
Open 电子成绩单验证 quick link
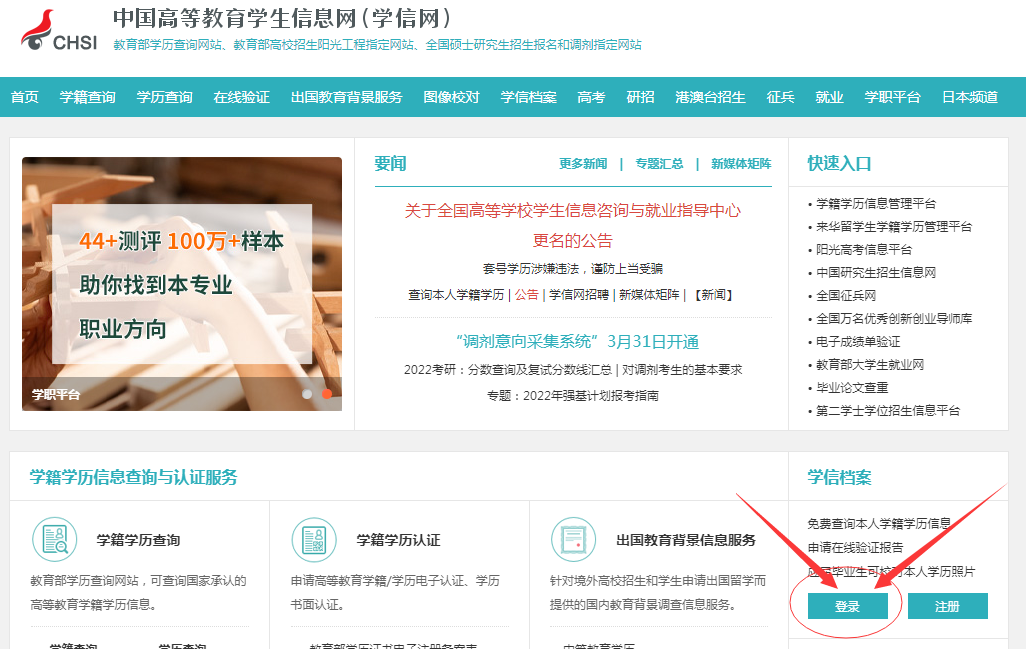point(858,342)
